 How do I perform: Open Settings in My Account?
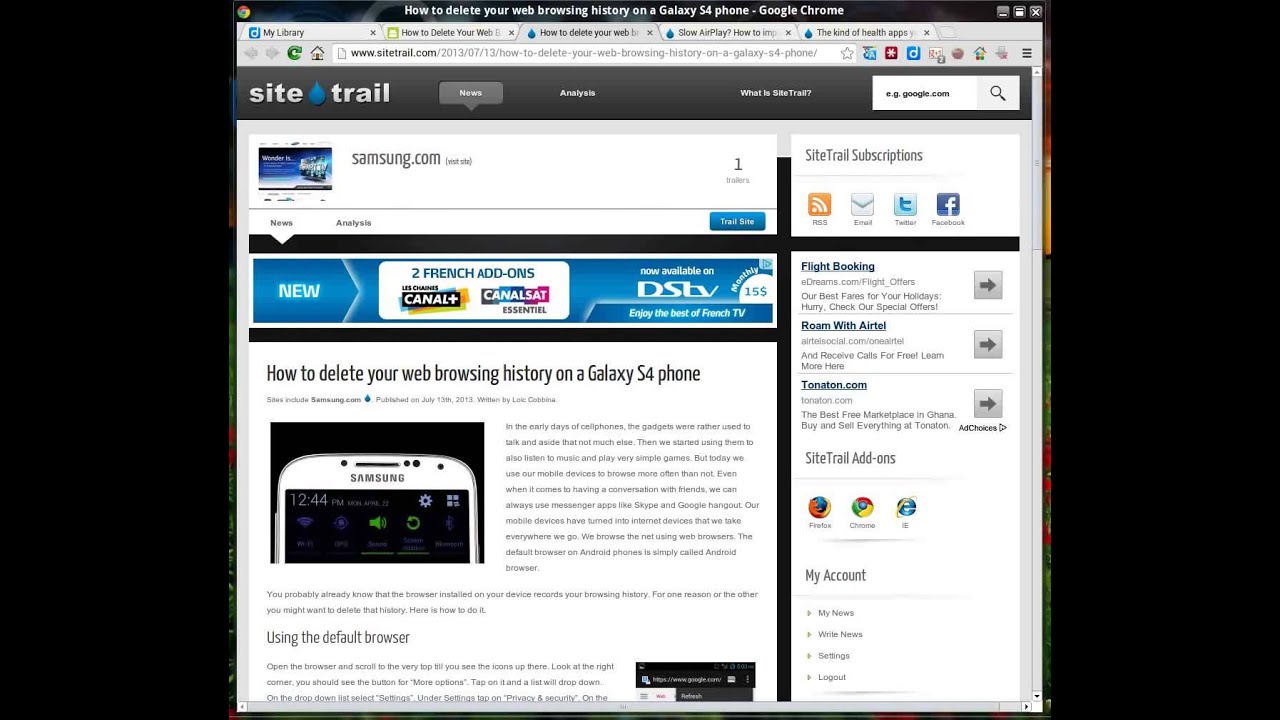click(x=834, y=656)
